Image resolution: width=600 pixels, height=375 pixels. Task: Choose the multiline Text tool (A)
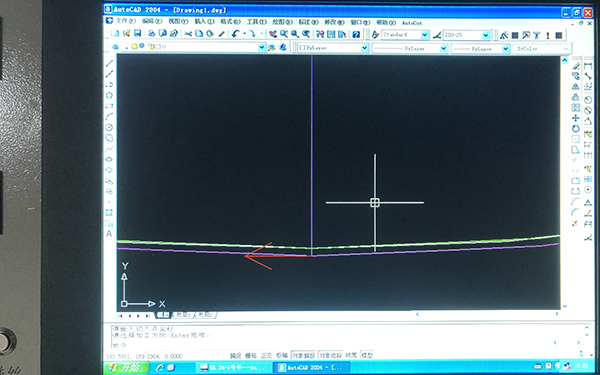tap(109, 233)
